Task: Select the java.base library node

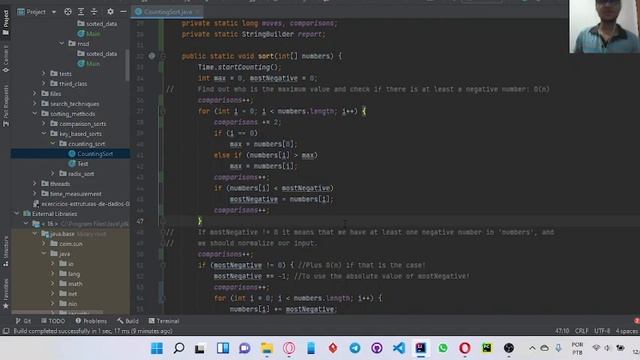Action: pos(62,234)
